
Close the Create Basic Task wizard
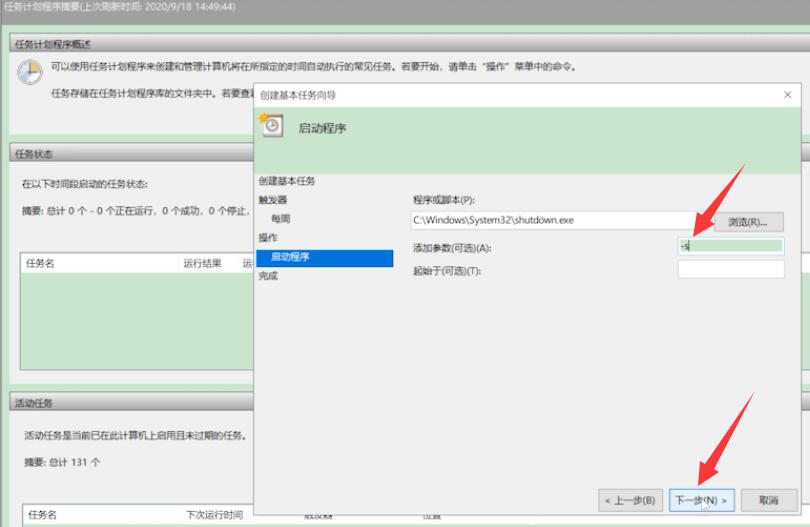pyautogui.click(x=787, y=95)
